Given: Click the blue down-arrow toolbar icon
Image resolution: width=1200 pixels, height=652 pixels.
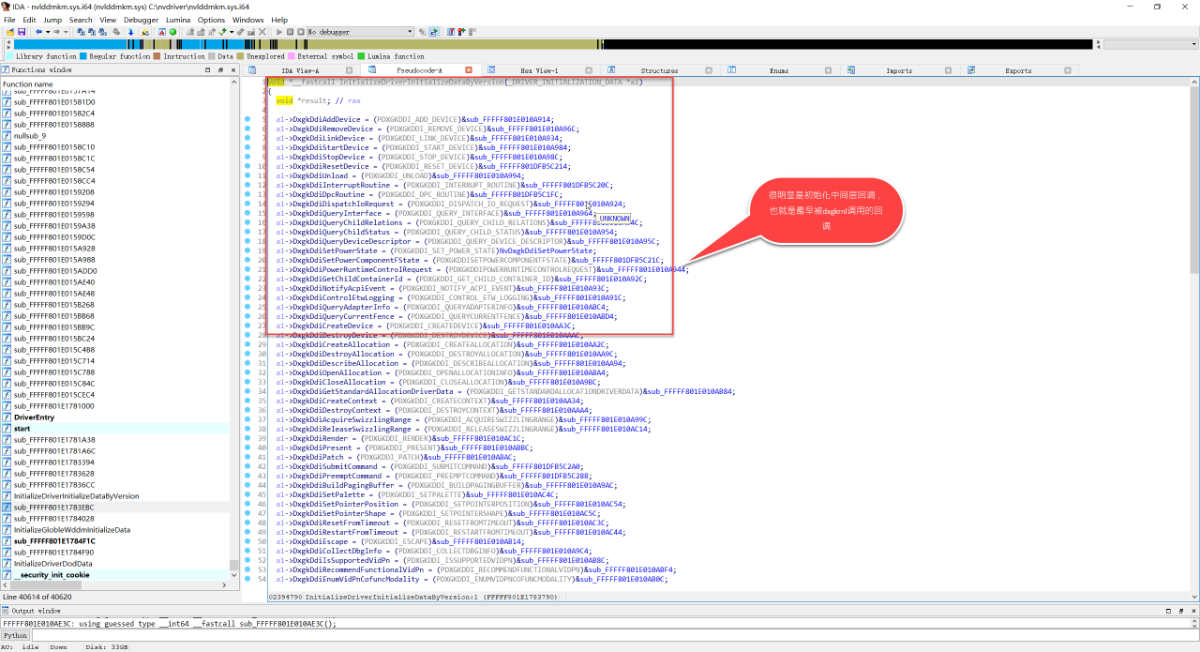Looking at the screenshot, I should [x=130, y=31].
